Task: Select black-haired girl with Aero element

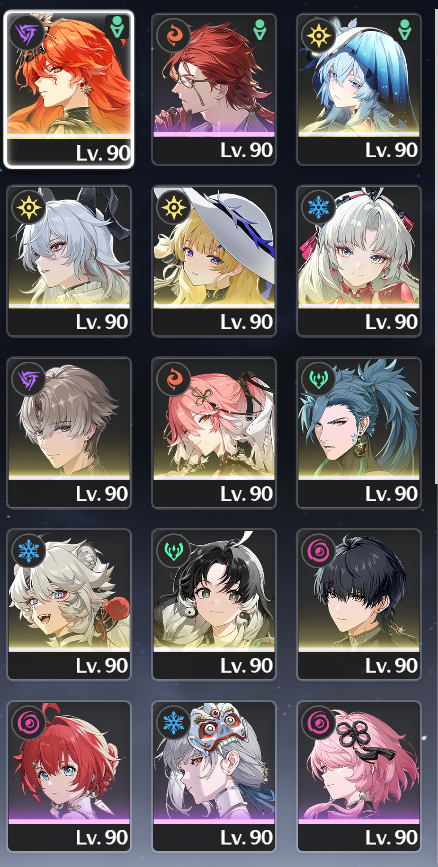Action: [x=213, y=604]
